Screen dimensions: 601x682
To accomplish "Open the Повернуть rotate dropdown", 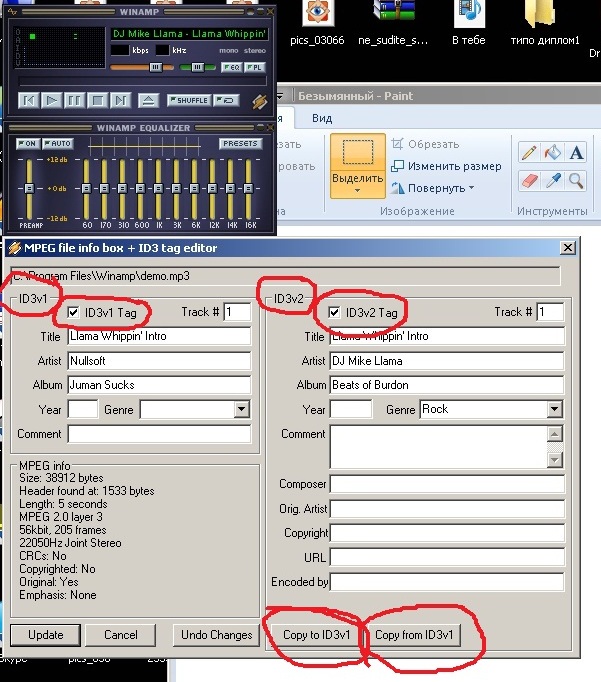I will 432,188.
